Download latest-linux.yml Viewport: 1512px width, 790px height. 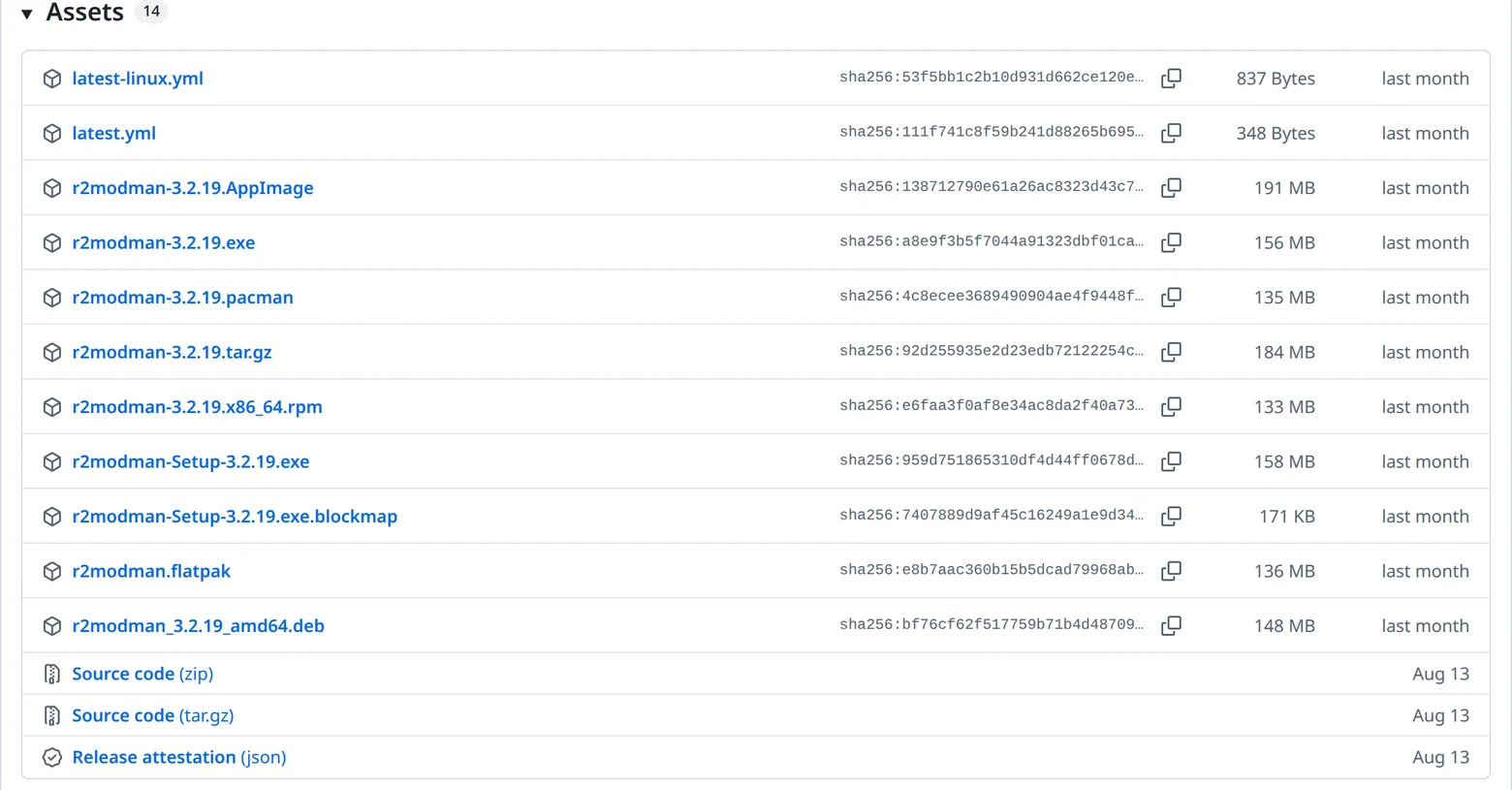point(138,79)
